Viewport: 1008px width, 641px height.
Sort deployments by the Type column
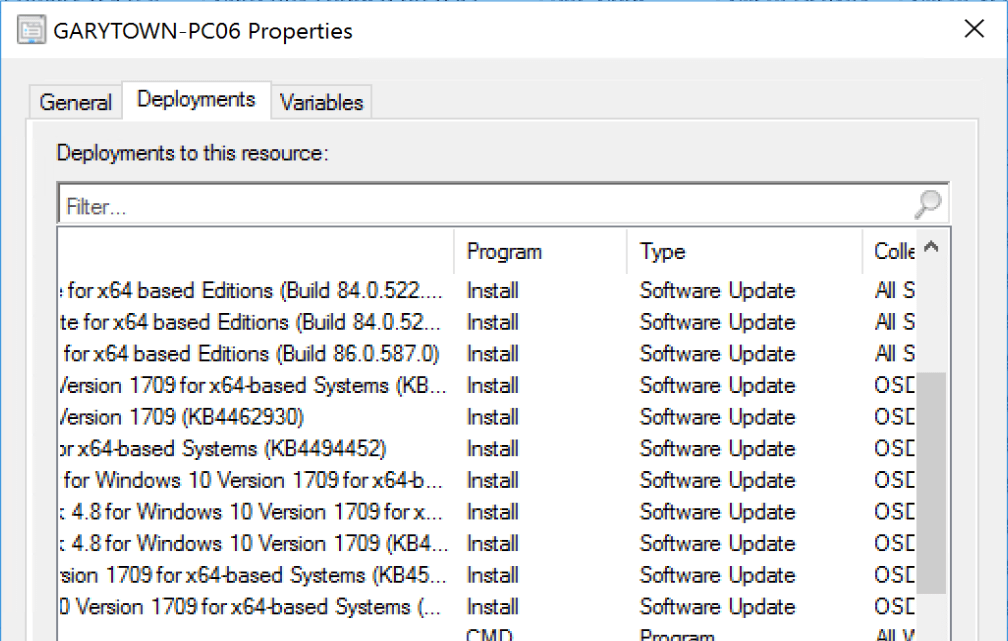[661, 251]
